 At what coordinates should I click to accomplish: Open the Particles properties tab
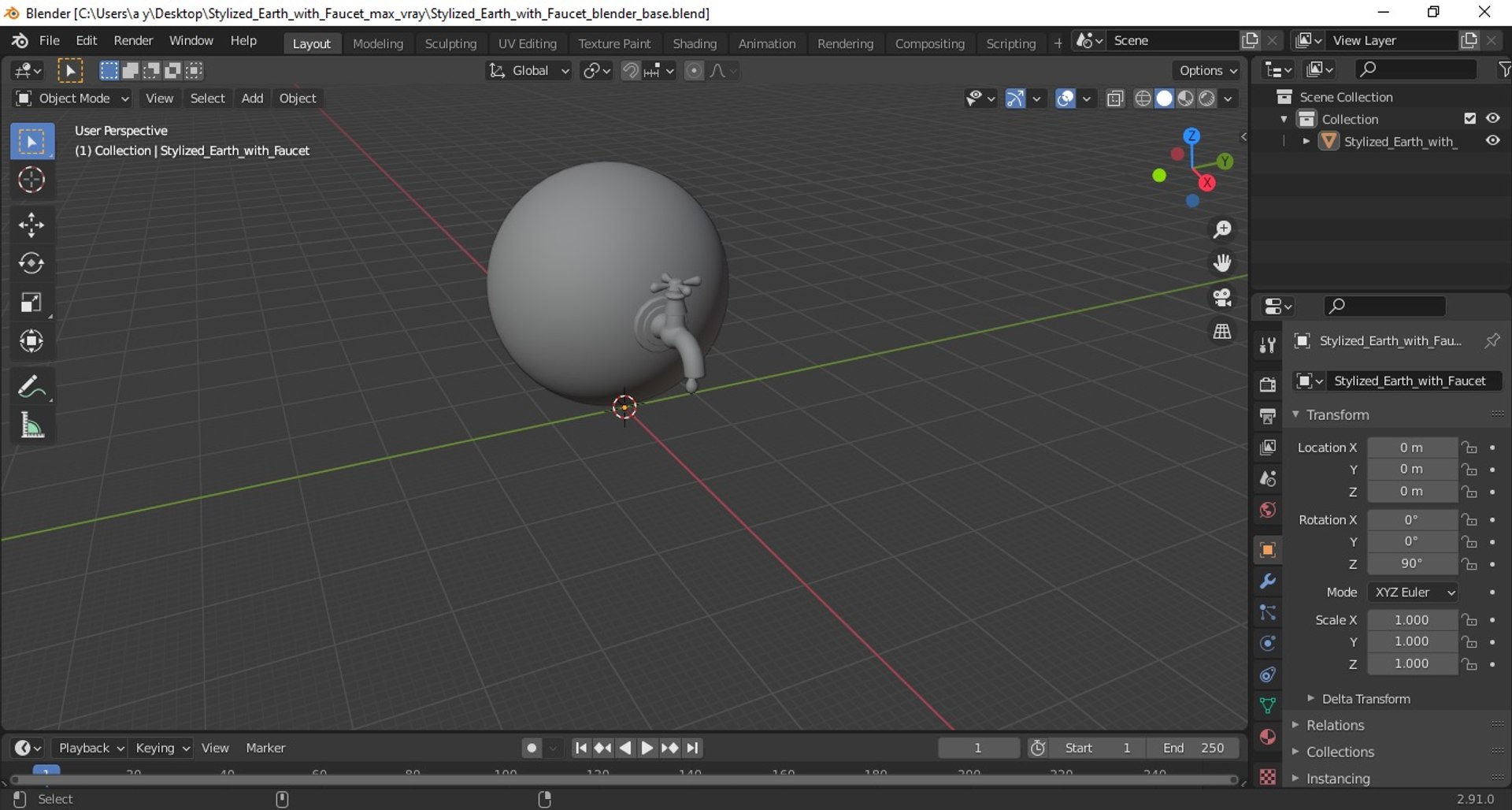[x=1267, y=612]
